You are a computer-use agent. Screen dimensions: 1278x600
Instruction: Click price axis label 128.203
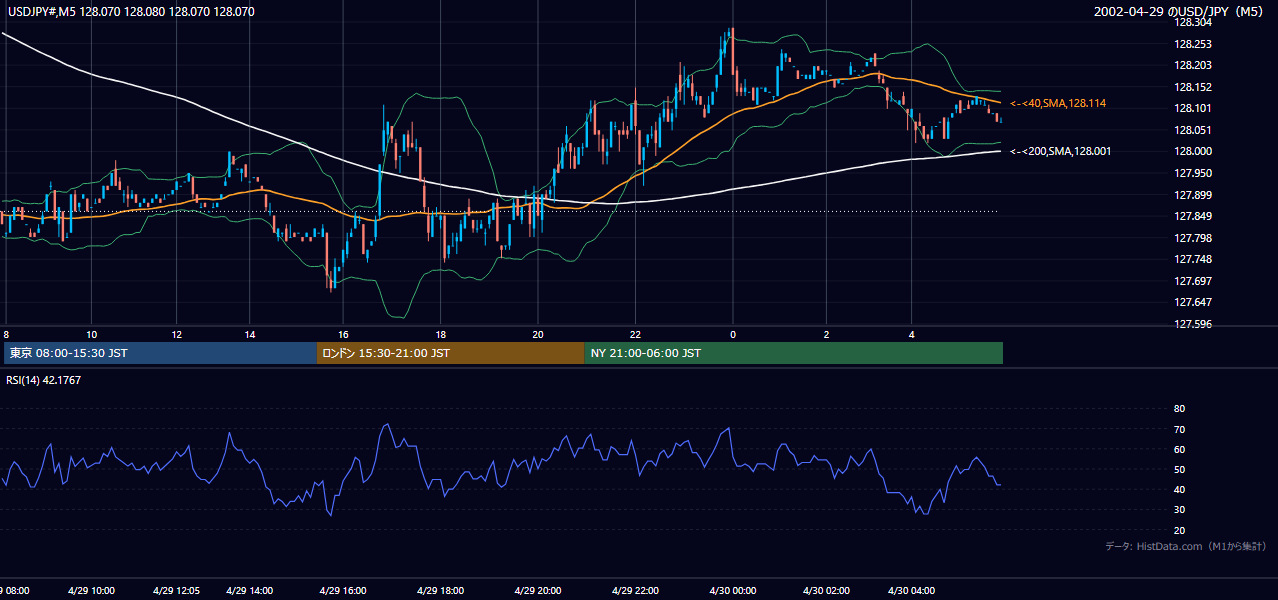[1194, 66]
